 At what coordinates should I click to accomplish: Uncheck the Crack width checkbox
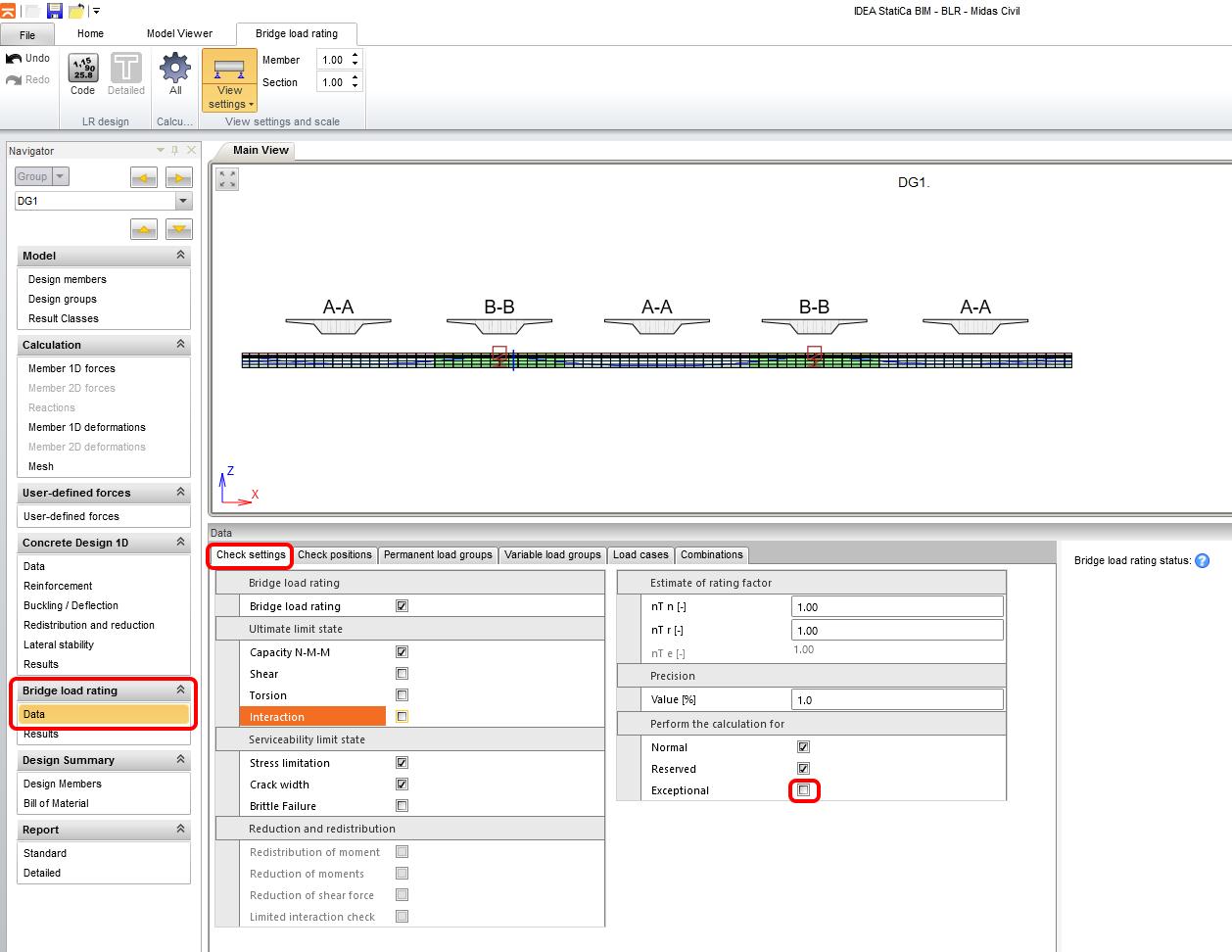[402, 785]
